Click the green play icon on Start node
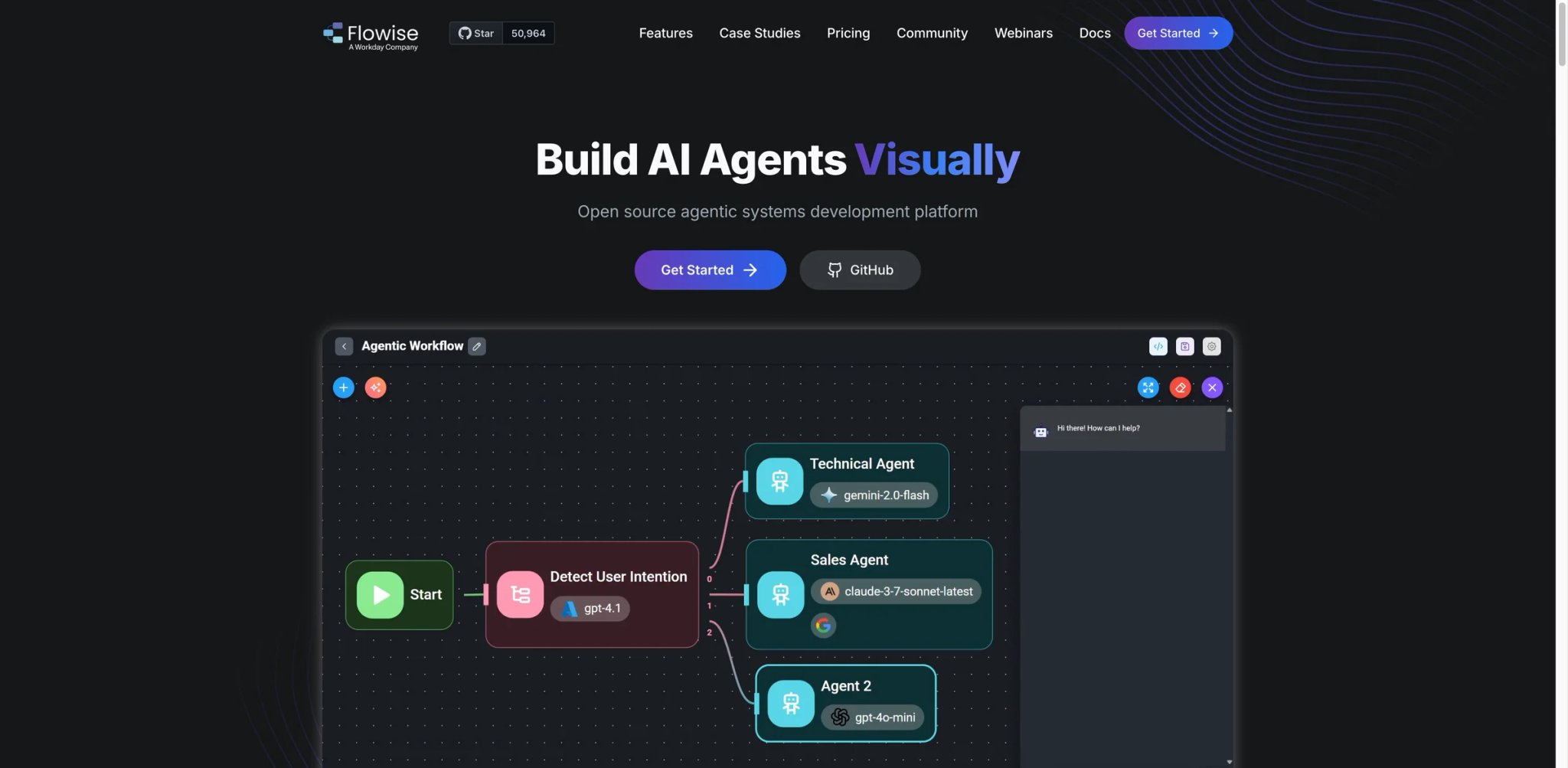 tap(380, 595)
